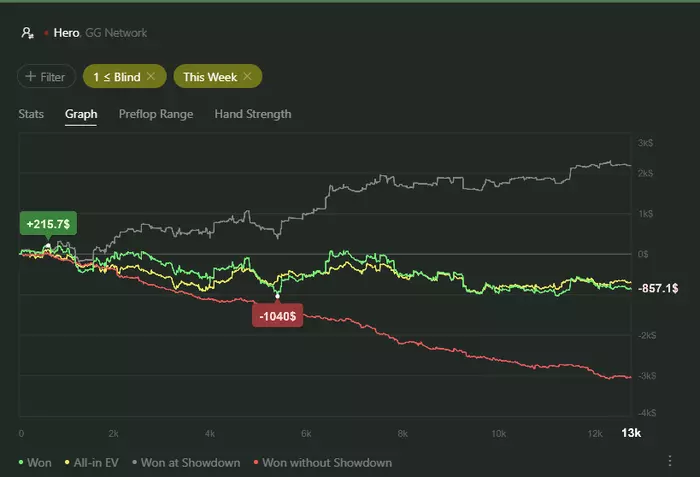Toggle the All-in EV line visibility
Image resolution: width=700 pixels, height=477 pixels.
(97, 463)
